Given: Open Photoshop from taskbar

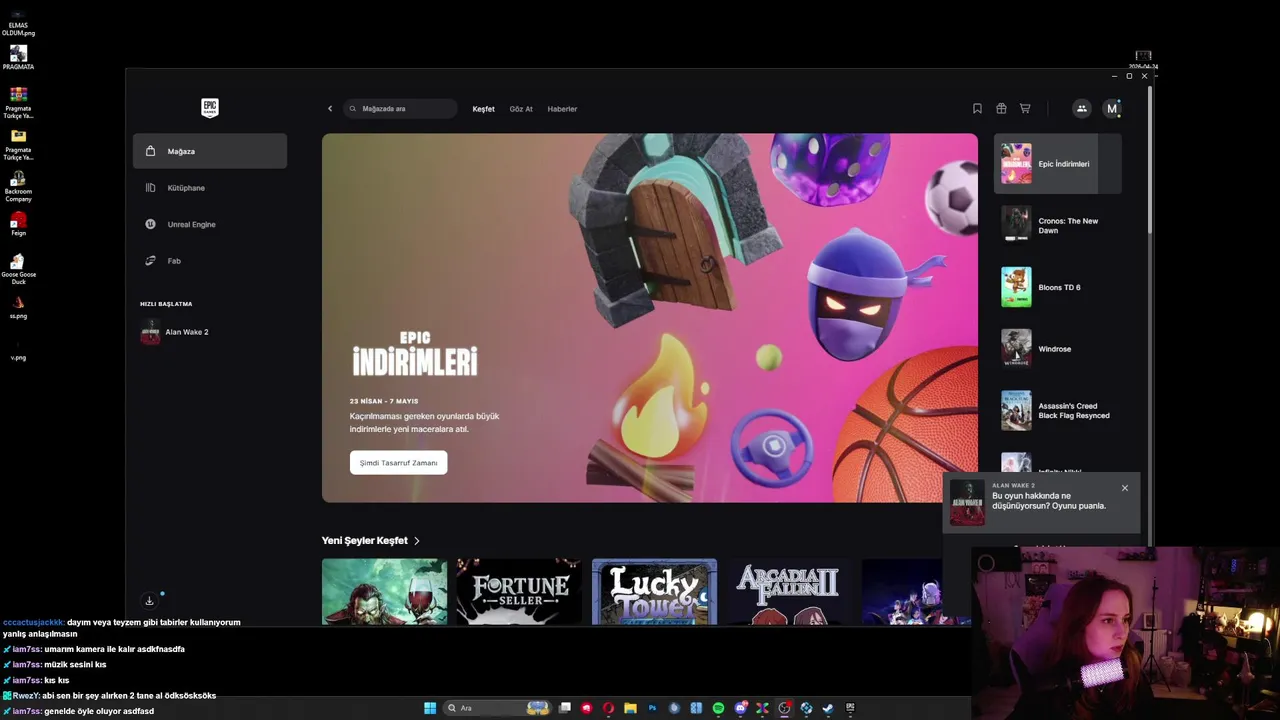Looking at the screenshot, I should click(652, 708).
